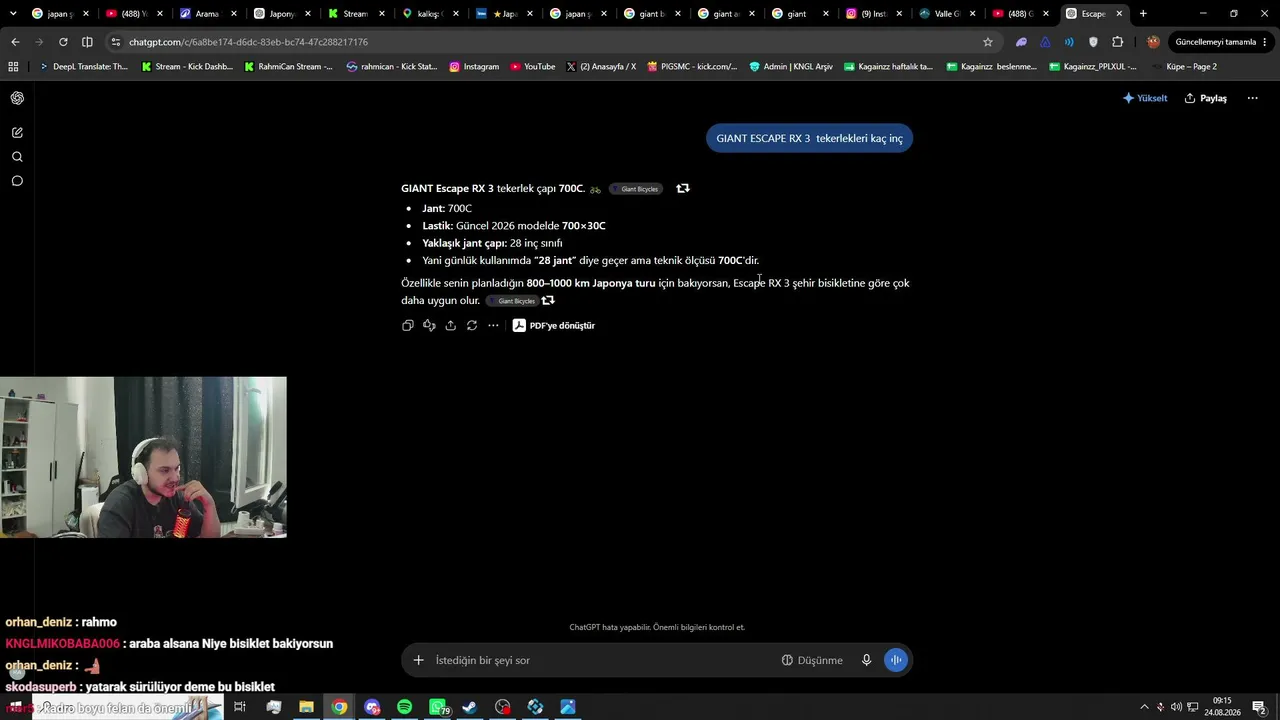The width and height of the screenshot is (1280, 720).
Task: Reload the chatgpt.com page
Action: pyautogui.click(x=63, y=42)
